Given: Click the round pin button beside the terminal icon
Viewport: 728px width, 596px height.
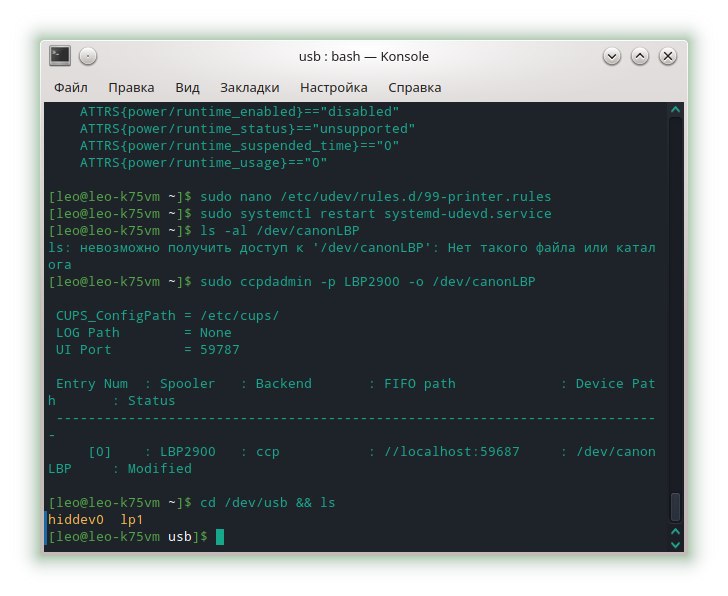Looking at the screenshot, I should [x=88, y=57].
